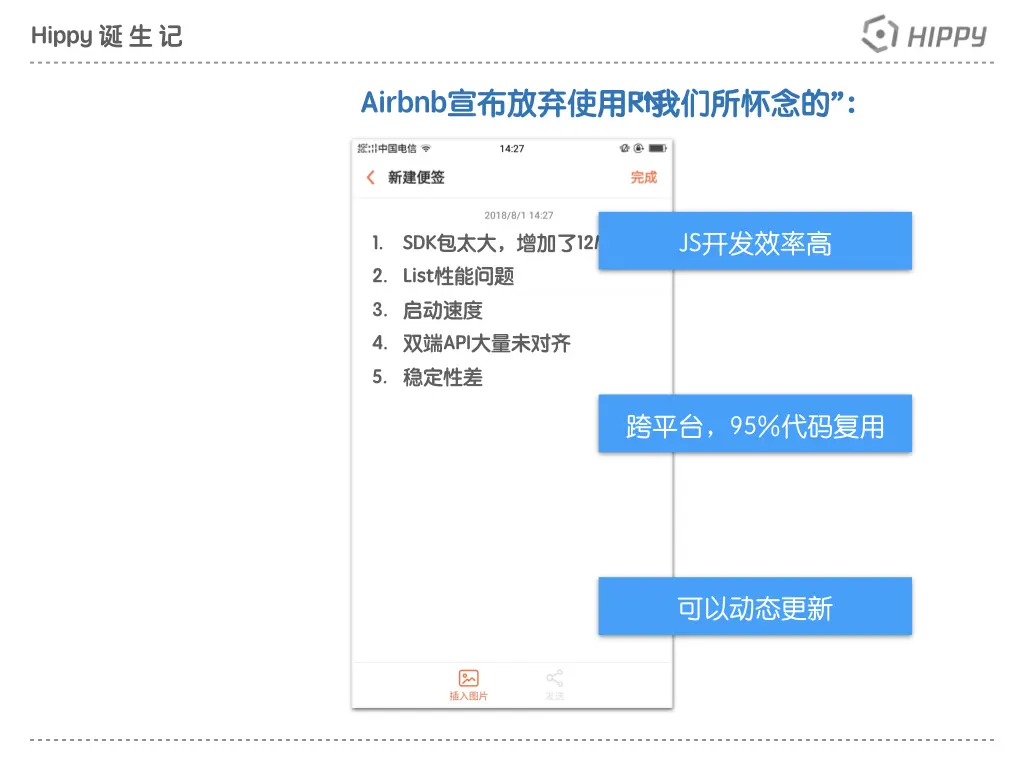Screen dimensions: 1024x768
Task: Click the blue JS开发效率高 box
Action: pyautogui.click(x=755, y=241)
